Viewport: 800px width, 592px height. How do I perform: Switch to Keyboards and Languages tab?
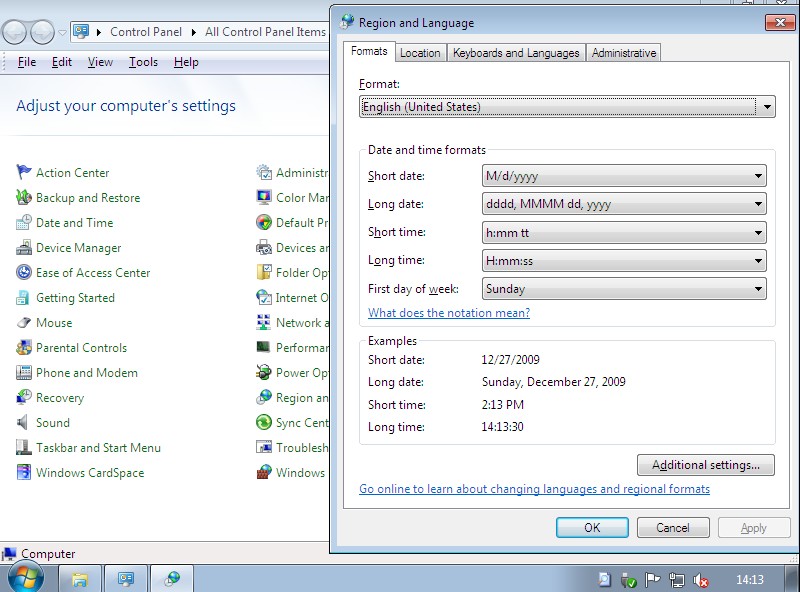coord(516,53)
